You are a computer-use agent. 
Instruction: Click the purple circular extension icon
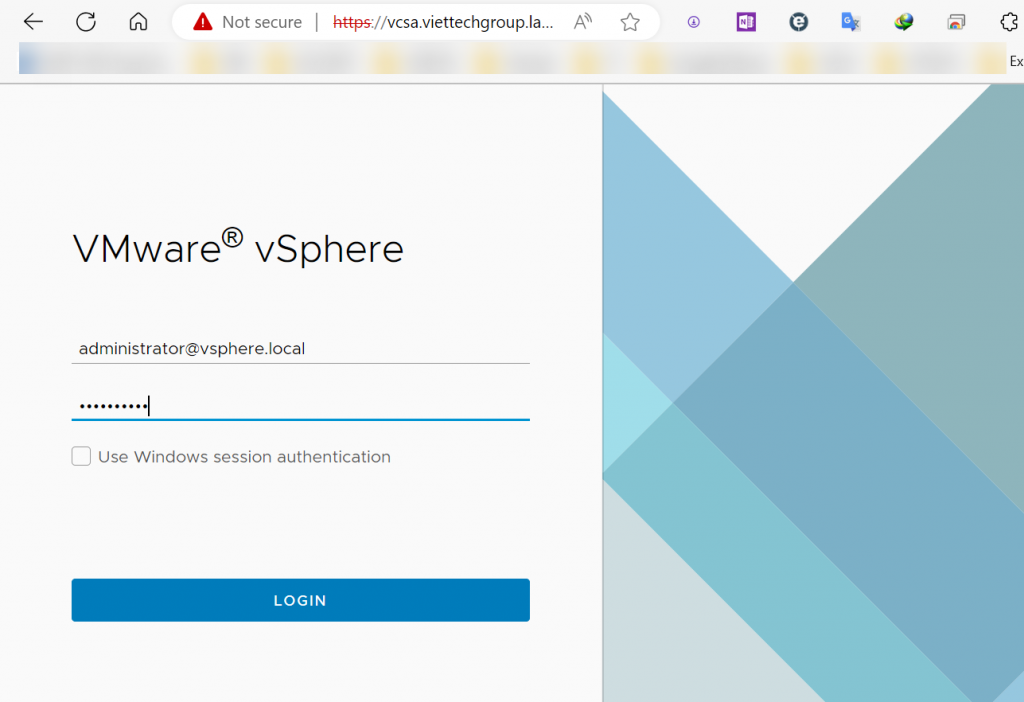coord(693,22)
